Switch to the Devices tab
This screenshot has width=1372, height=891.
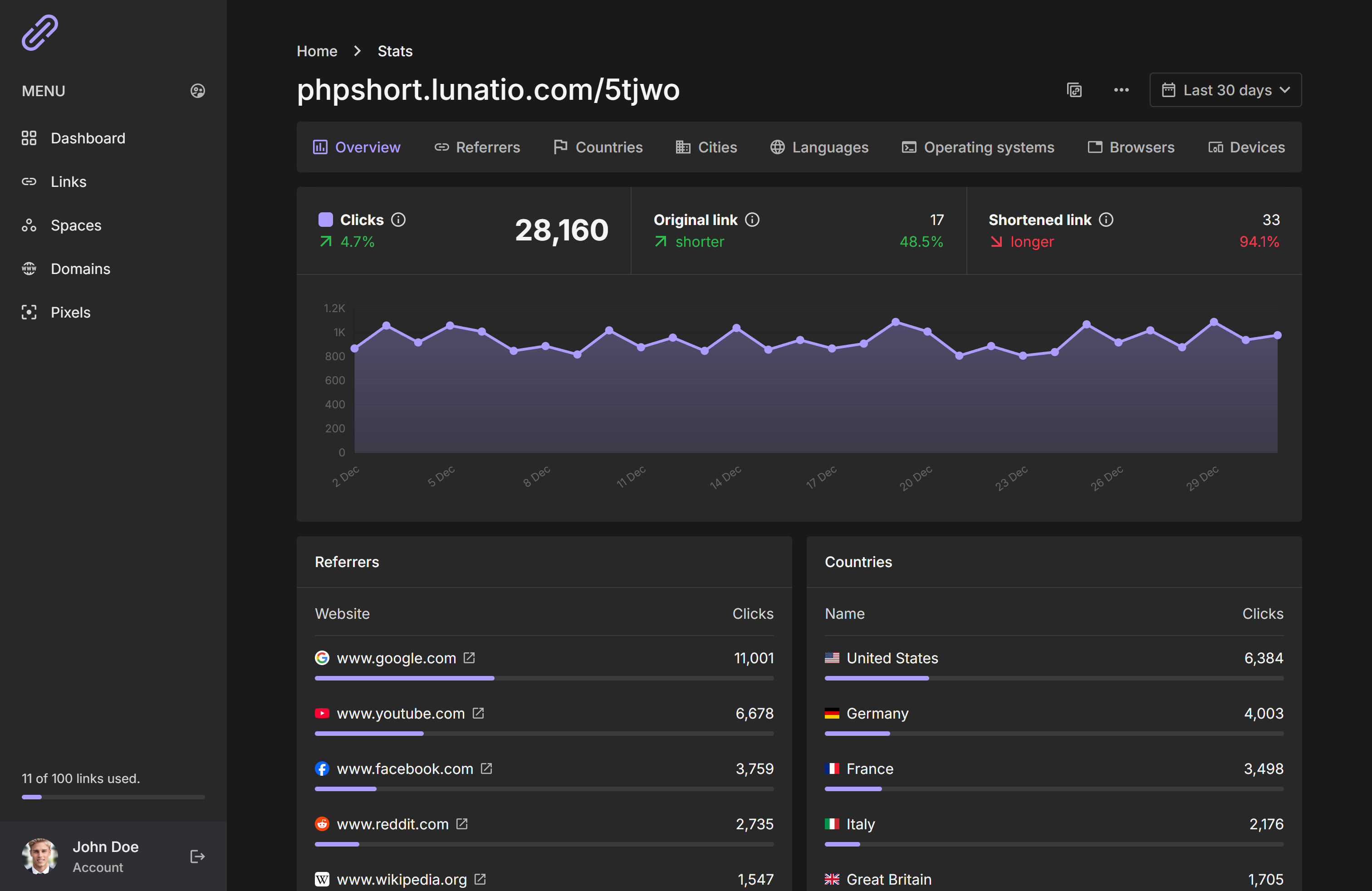tap(1246, 147)
